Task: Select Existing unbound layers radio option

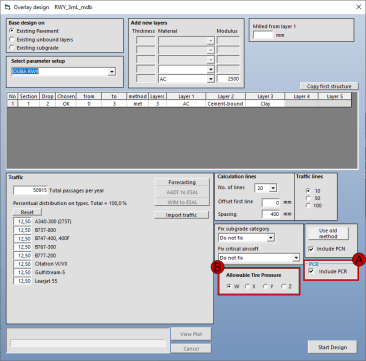Action: 13,39
